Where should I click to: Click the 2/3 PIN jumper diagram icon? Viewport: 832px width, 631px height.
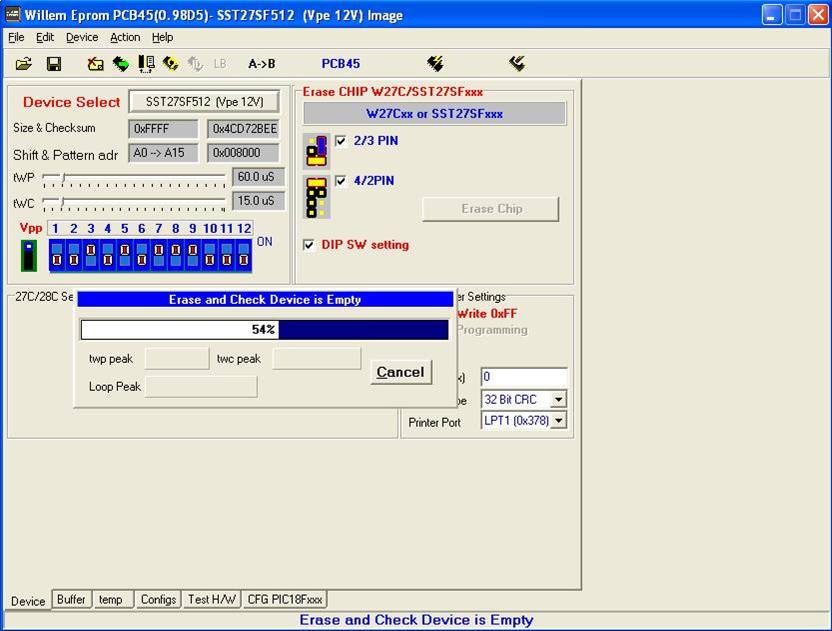pos(316,151)
